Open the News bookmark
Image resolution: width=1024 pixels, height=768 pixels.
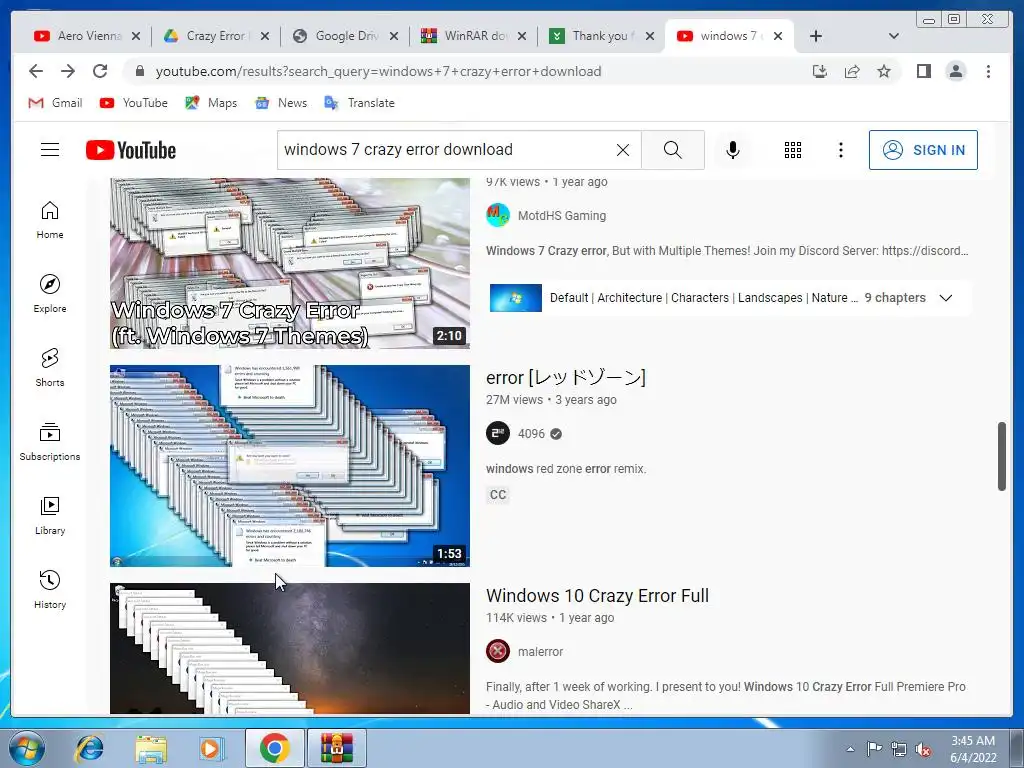[281, 103]
